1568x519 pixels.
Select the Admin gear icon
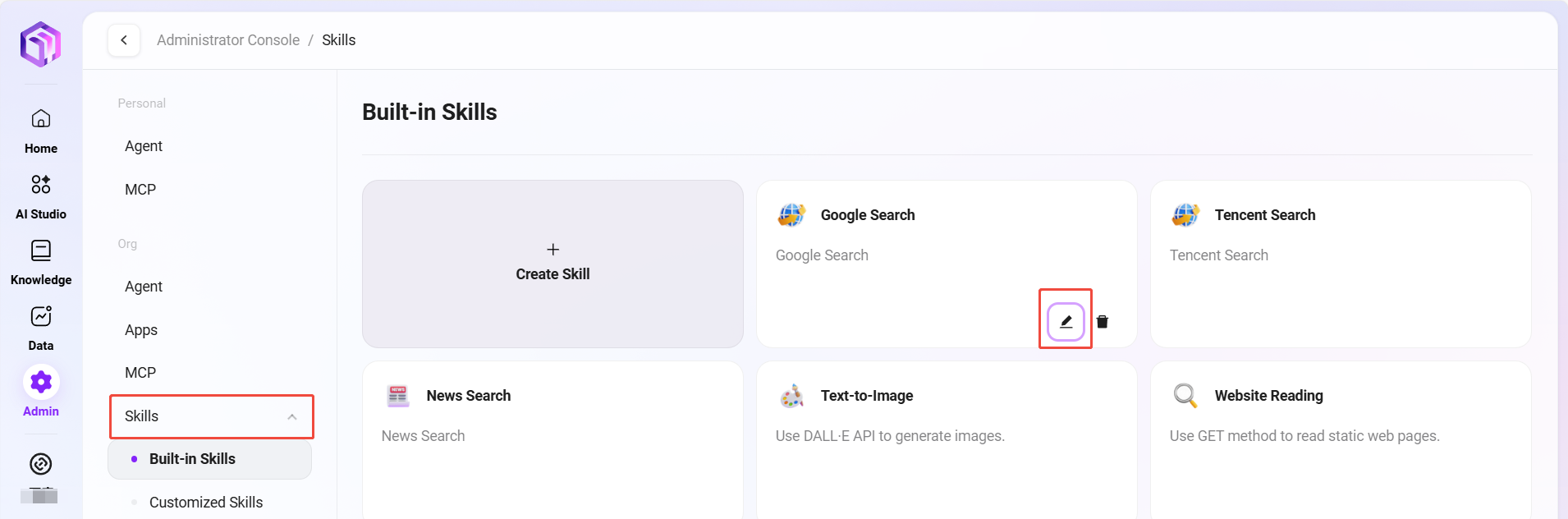41,383
